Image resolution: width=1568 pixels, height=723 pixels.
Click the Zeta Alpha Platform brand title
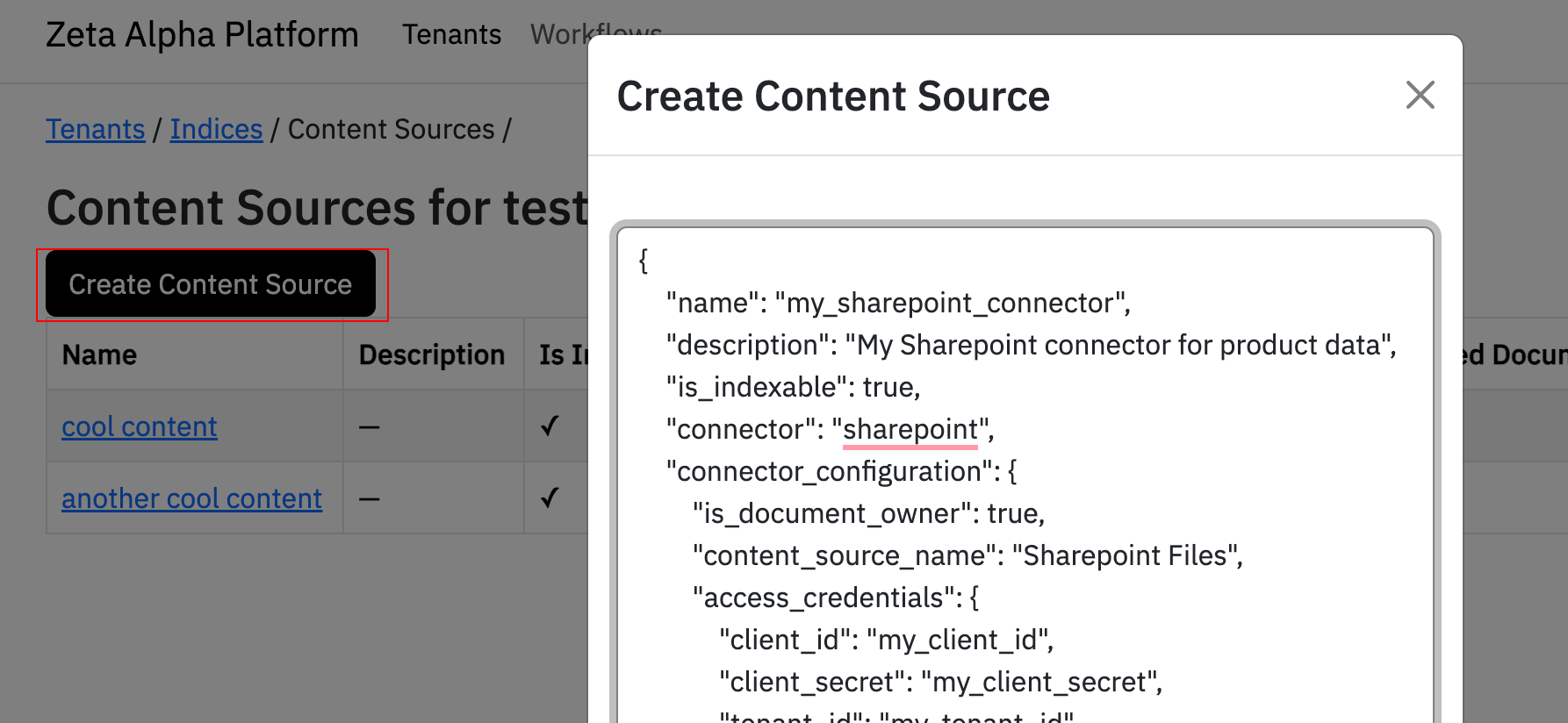click(x=202, y=34)
